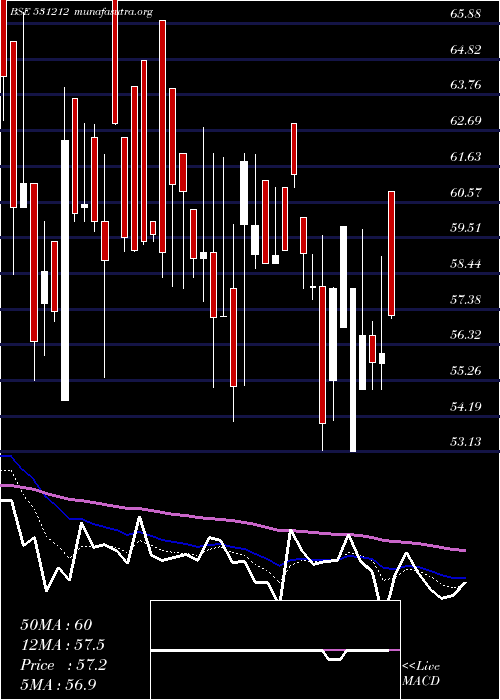Click the 62.69 price axis label
Image resolution: width=500 pixels, height=700 pixels.
[465, 121]
